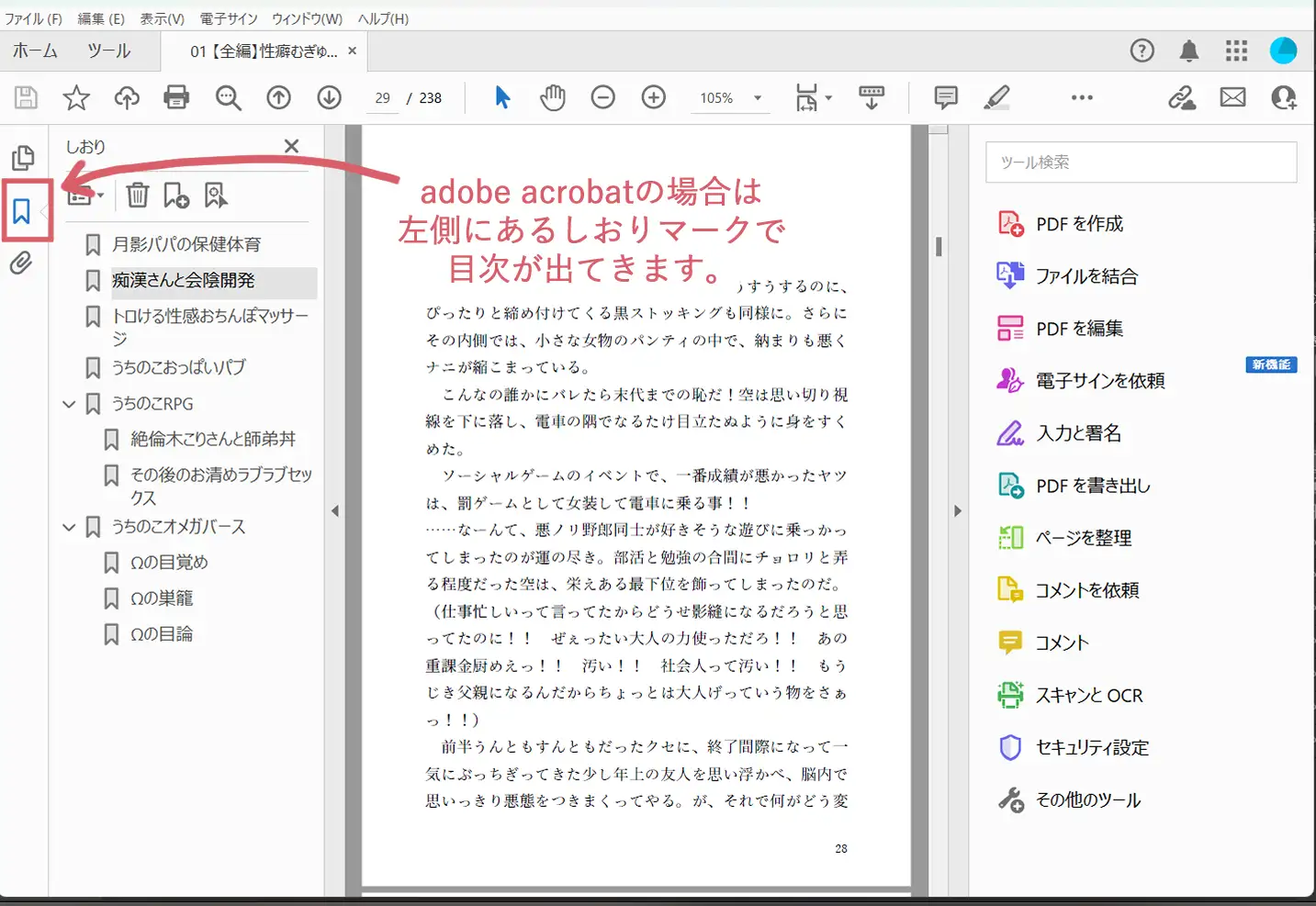Open the ファイル menu
Image resolution: width=1316 pixels, height=906 pixels.
tap(33, 18)
